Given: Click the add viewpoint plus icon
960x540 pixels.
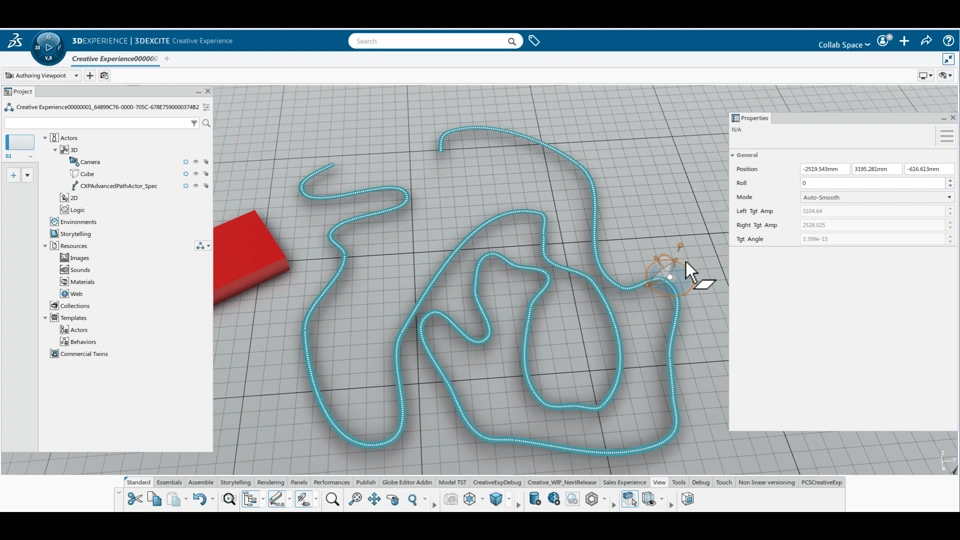Looking at the screenshot, I should tap(90, 75).
